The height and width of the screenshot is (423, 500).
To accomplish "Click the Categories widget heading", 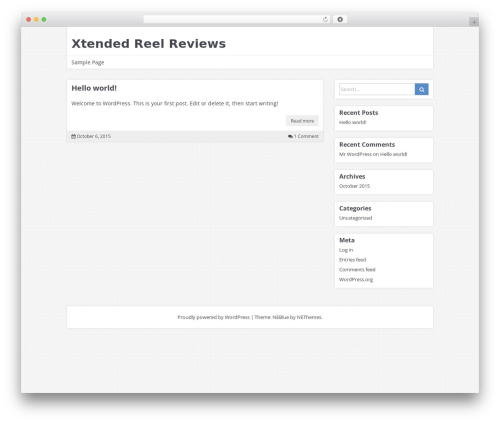I will (355, 209).
